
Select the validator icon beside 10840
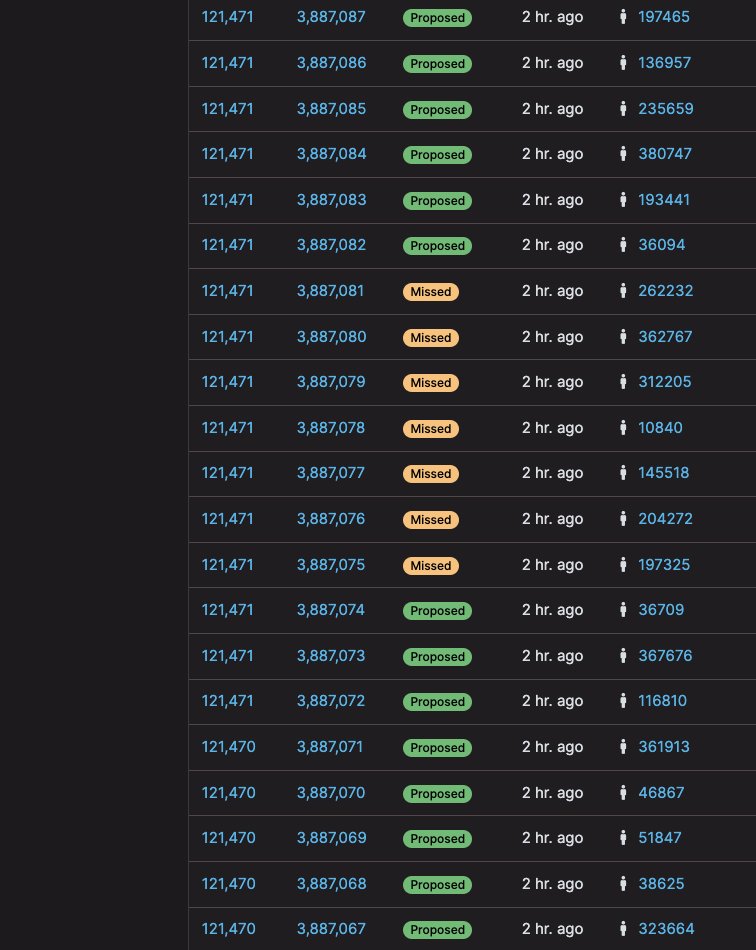click(624, 428)
